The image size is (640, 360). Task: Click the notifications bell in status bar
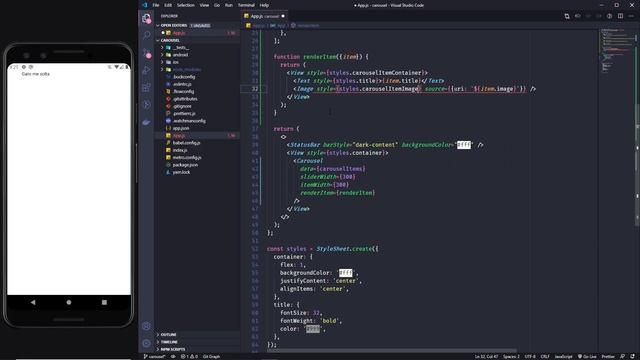pos(632,356)
